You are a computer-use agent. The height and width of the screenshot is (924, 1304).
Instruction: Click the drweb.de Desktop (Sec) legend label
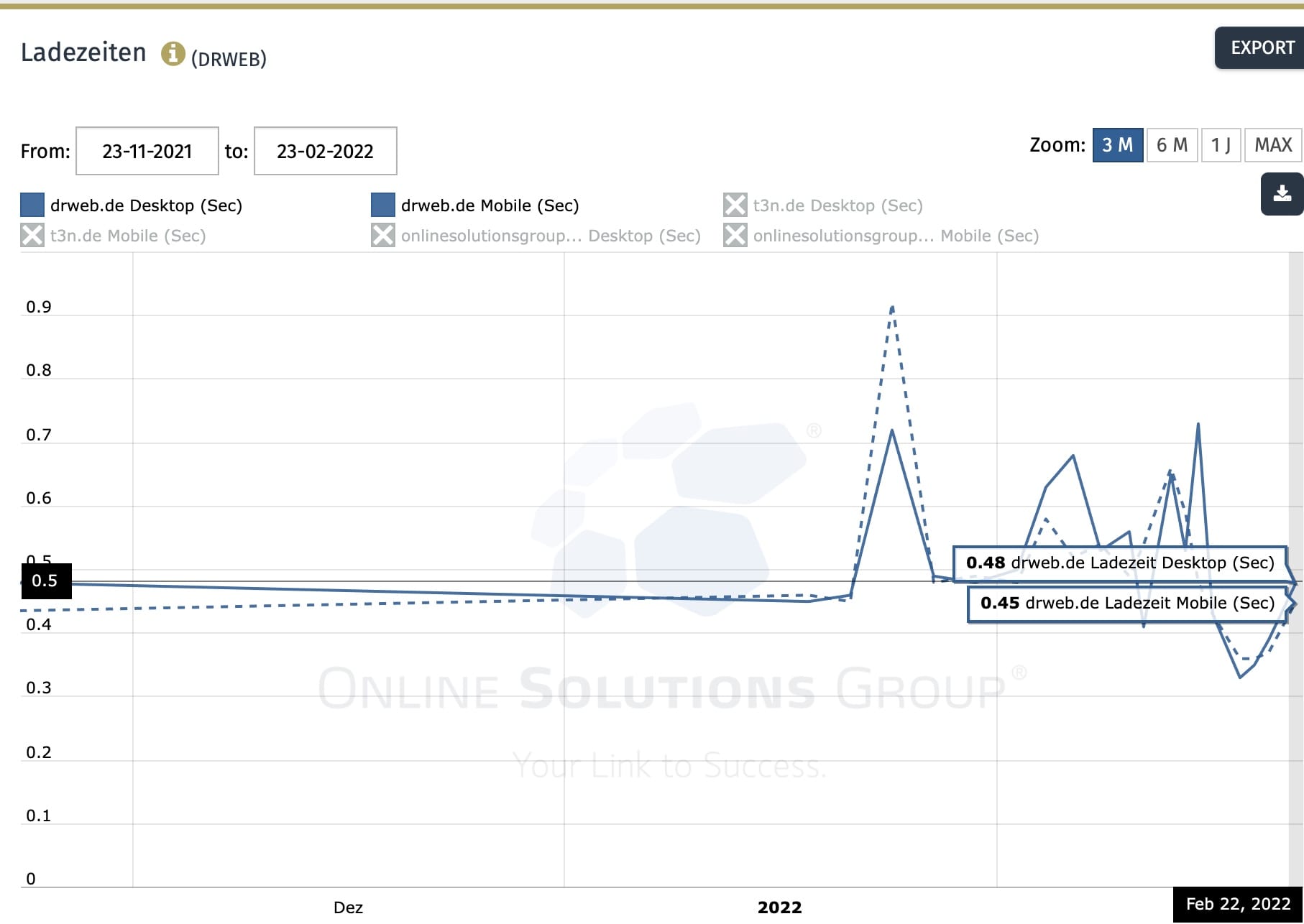click(x=146, y=205)
